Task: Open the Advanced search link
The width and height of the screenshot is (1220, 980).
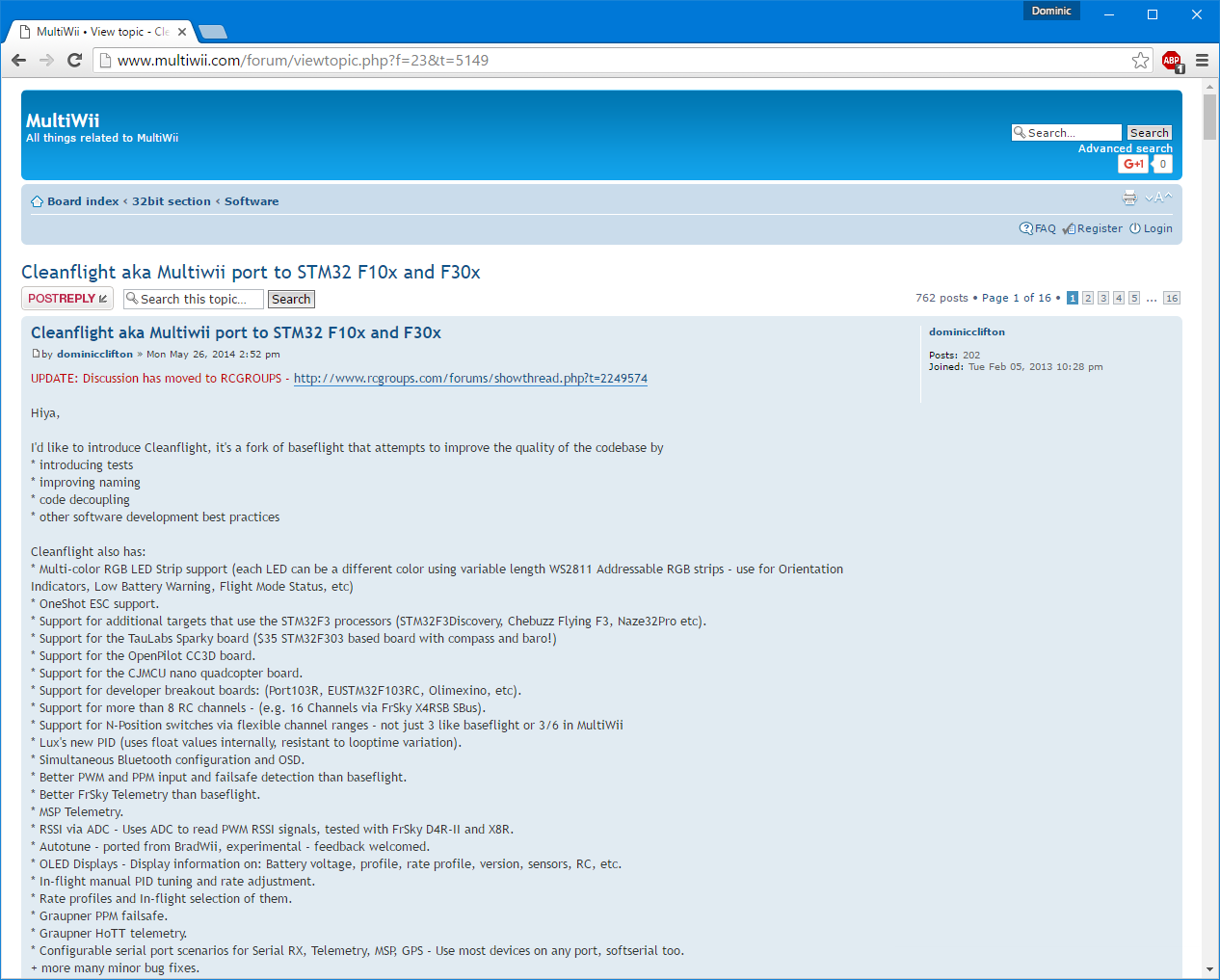Action: click(x=1126, y=148)
